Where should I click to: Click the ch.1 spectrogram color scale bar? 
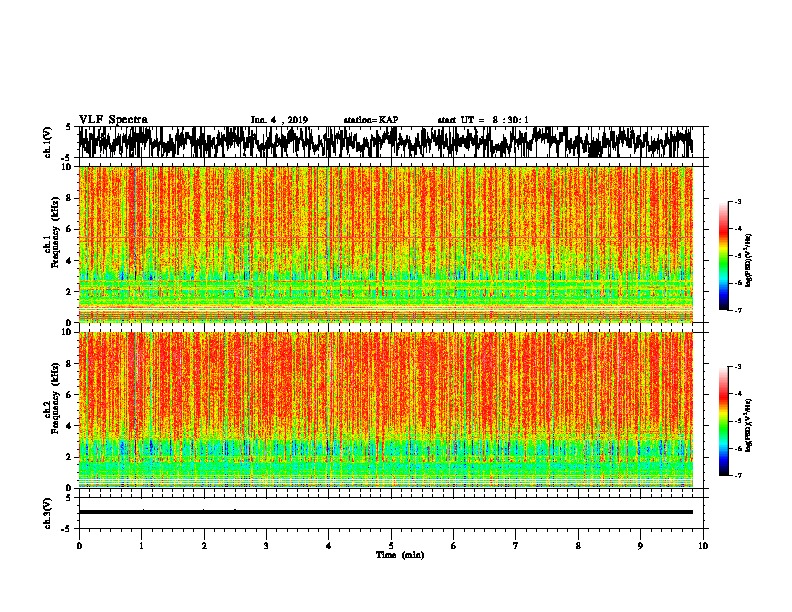(723, 256)
